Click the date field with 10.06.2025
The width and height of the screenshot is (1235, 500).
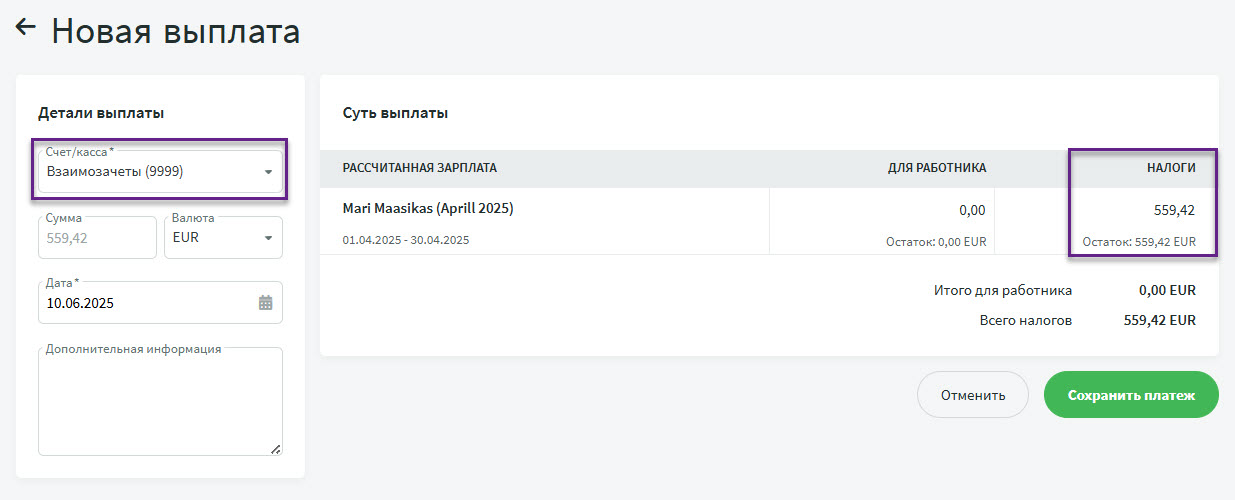tap(160, 302)
